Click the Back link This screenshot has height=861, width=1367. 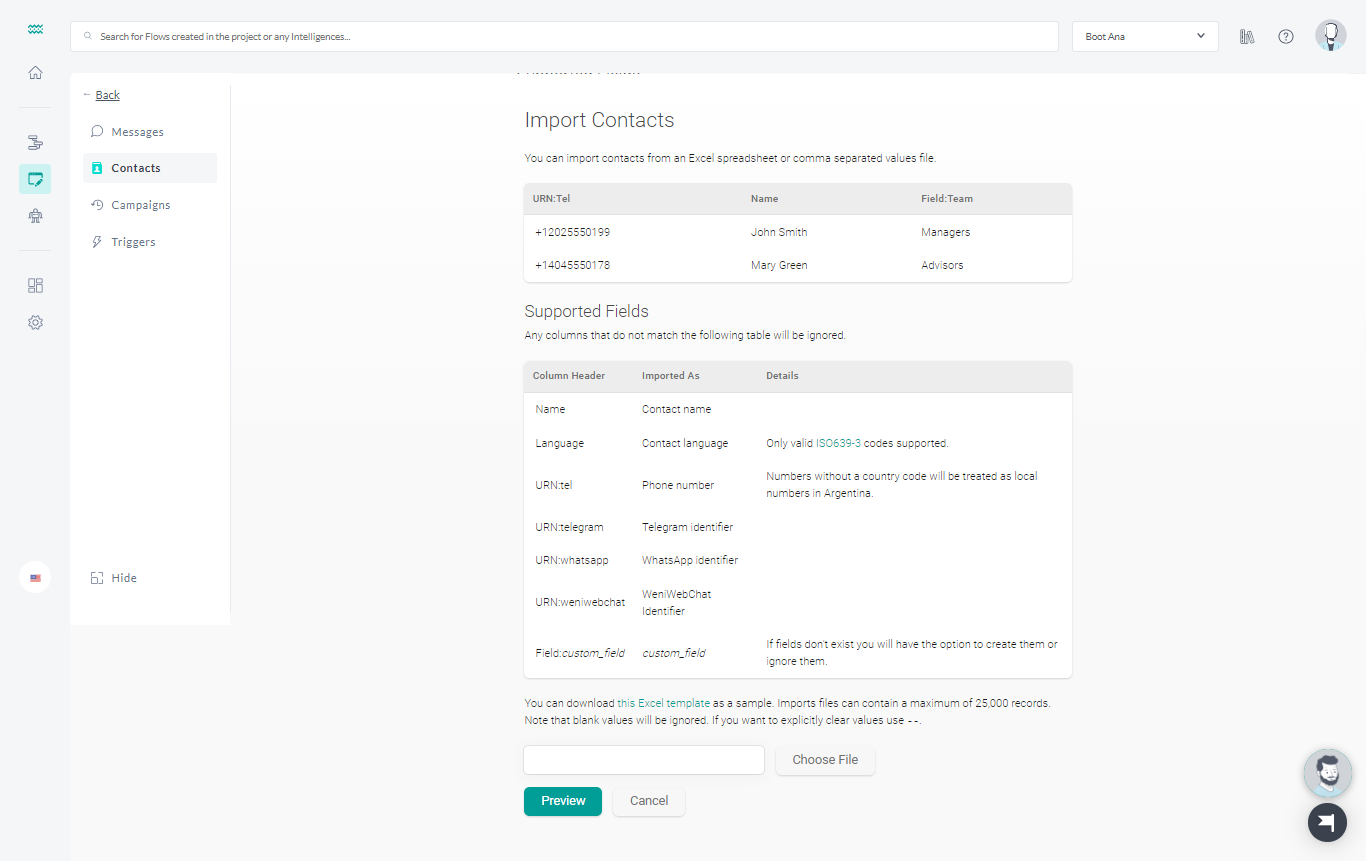[x=107, y=95]
